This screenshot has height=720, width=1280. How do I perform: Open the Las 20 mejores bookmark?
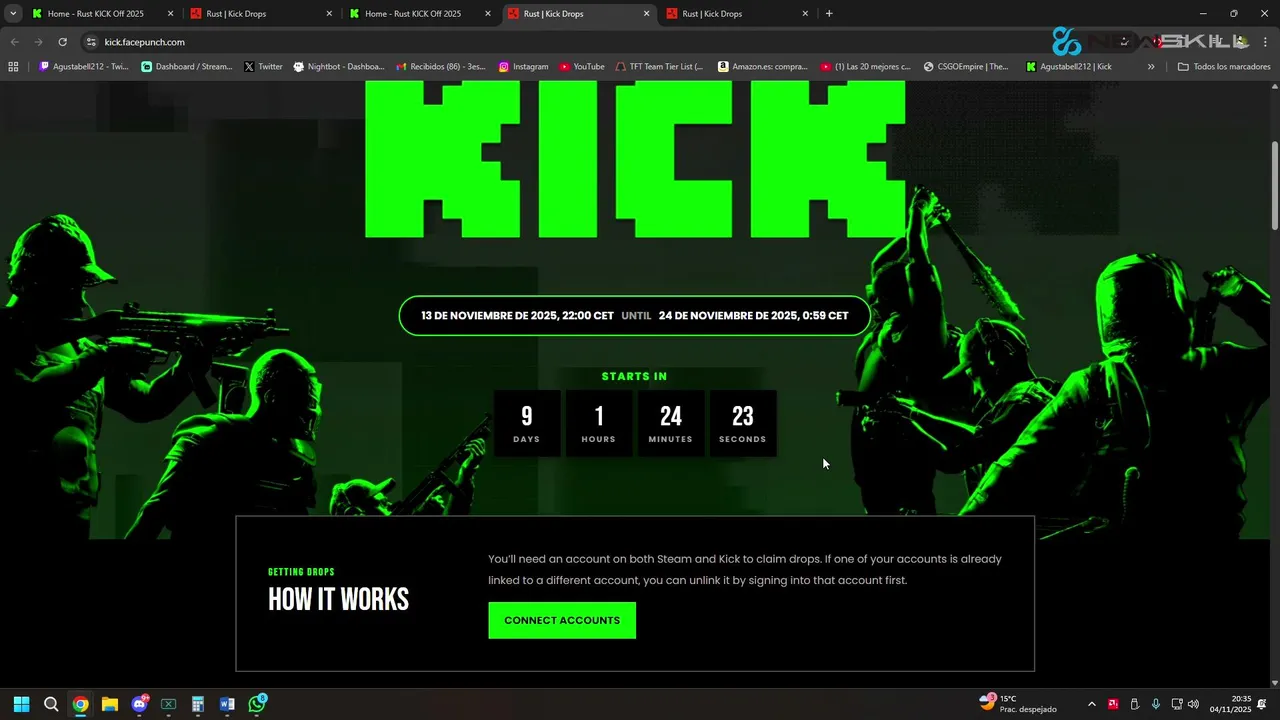tap(866, 67)
